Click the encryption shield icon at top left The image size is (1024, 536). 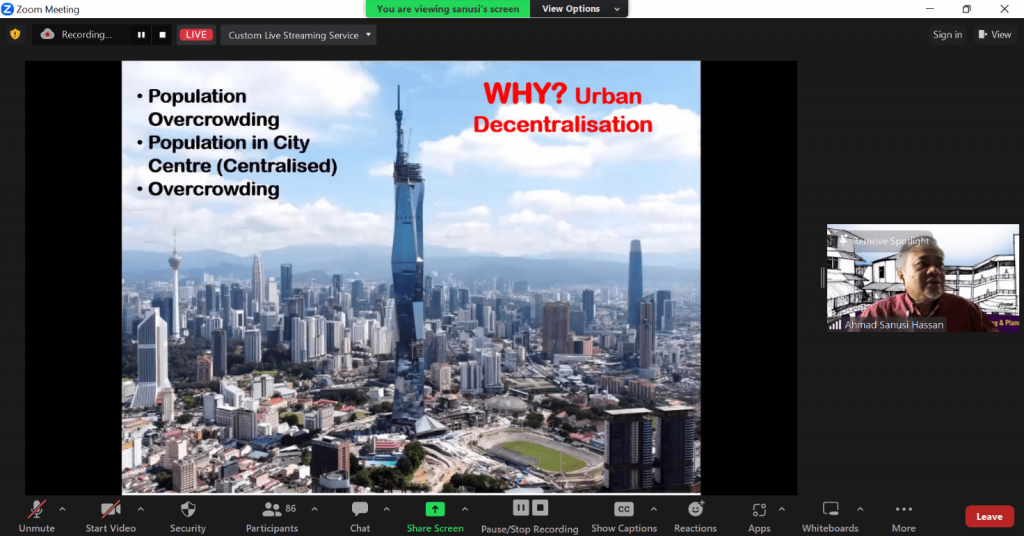[15, 34]
